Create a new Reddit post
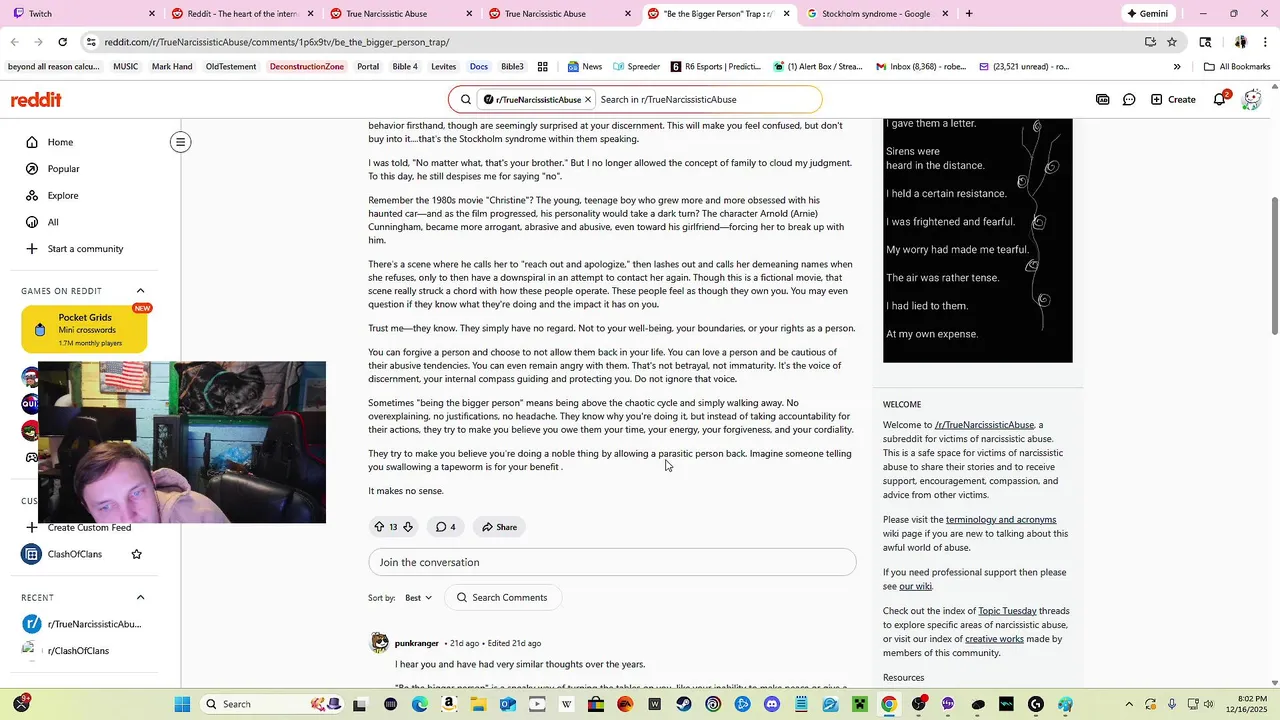 [x=1173, y=100]
